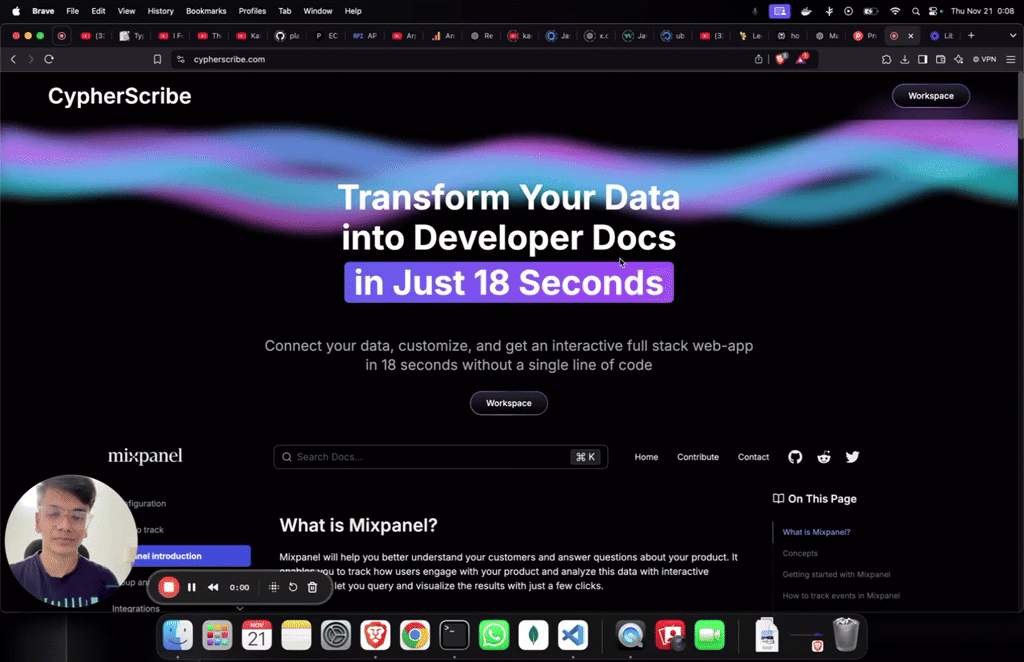The width and height of the screenshot is (1024, 662).
Task: Open the Leo AI sparkle icon
Action: coord(958,59)
